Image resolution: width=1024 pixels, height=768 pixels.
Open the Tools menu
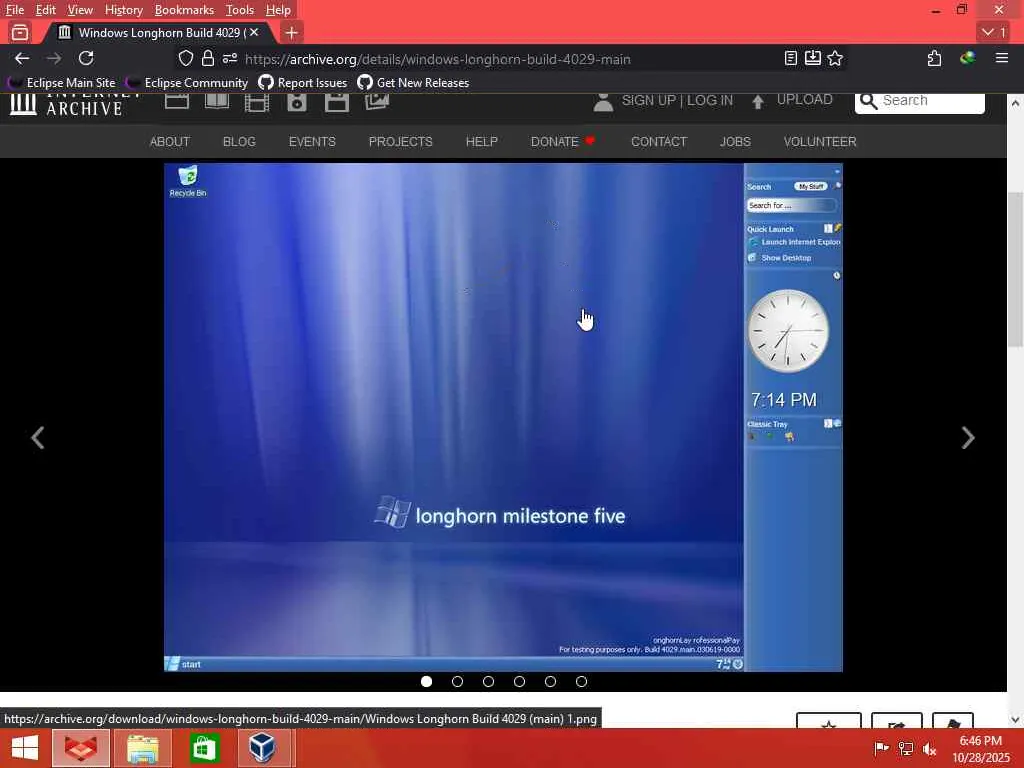click(x=240, y=10)
